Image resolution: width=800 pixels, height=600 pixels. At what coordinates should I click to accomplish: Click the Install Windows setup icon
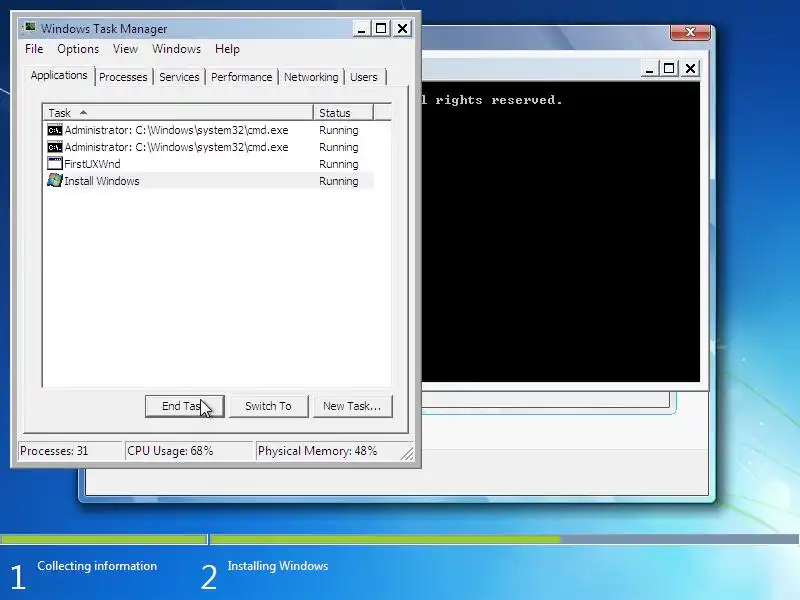(55, 181)
